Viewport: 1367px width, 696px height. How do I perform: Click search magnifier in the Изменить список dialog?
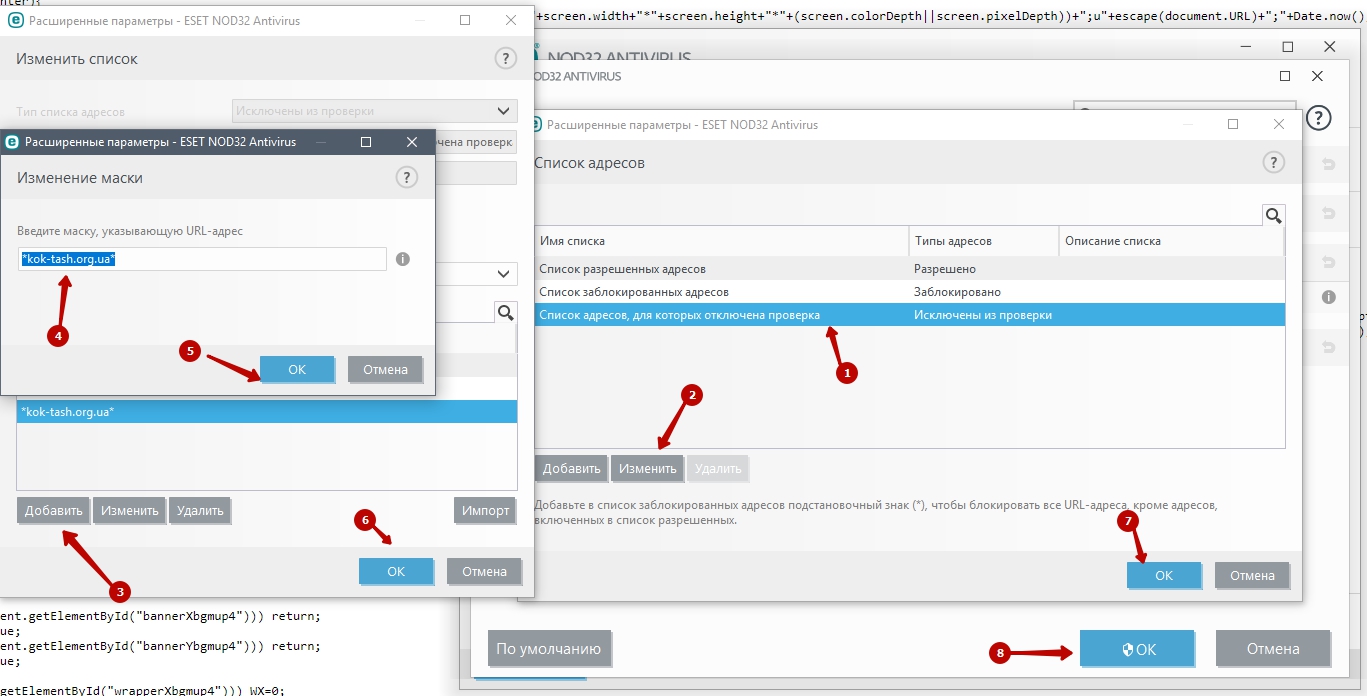(x=506, y=313)
